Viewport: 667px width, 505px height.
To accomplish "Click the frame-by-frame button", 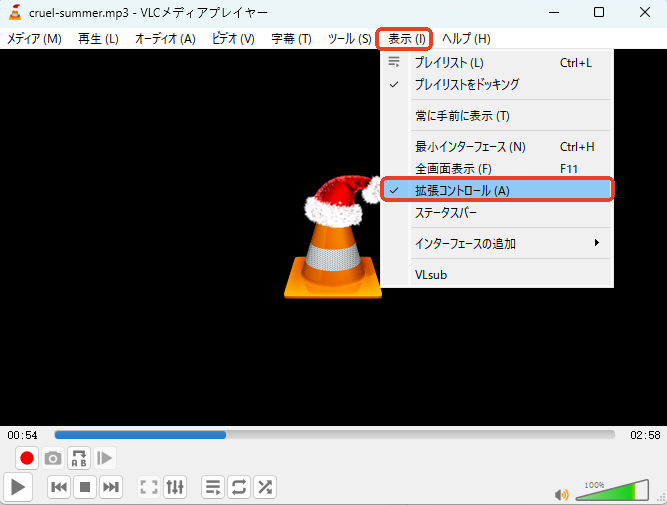I will click(105, 458).
